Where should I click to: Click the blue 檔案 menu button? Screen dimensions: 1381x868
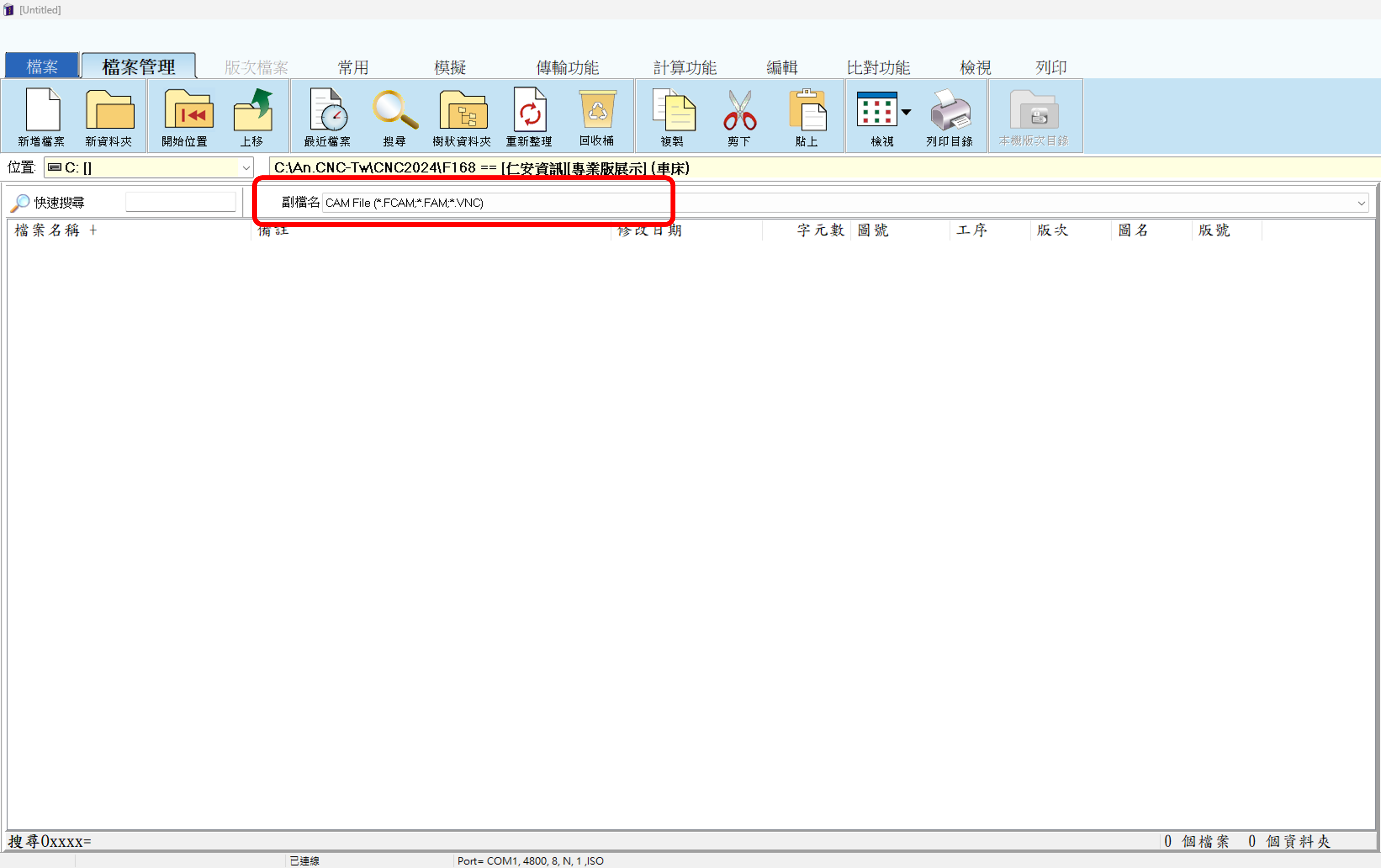pos(42,67)
